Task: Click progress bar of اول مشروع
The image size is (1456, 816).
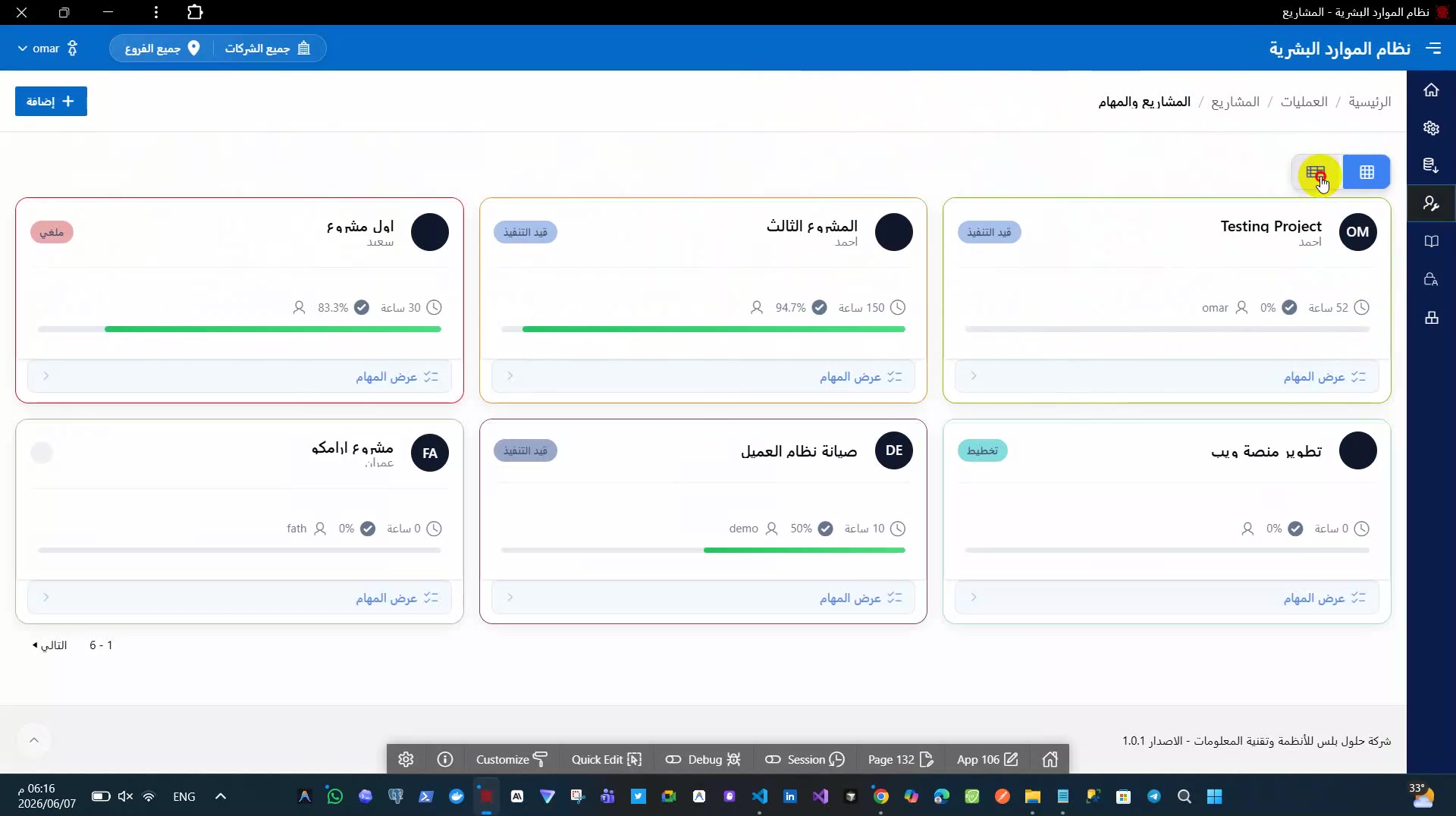Action: coord(239,329)
